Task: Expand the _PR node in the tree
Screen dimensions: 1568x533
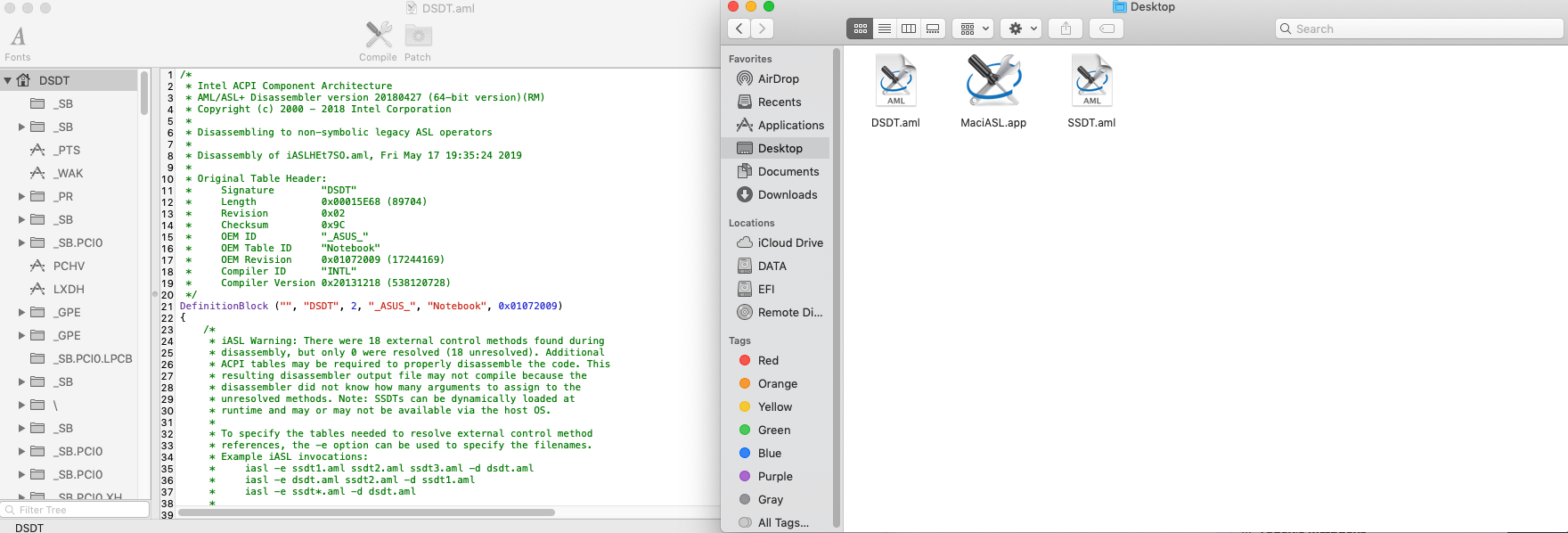Action: coord(21,196)
